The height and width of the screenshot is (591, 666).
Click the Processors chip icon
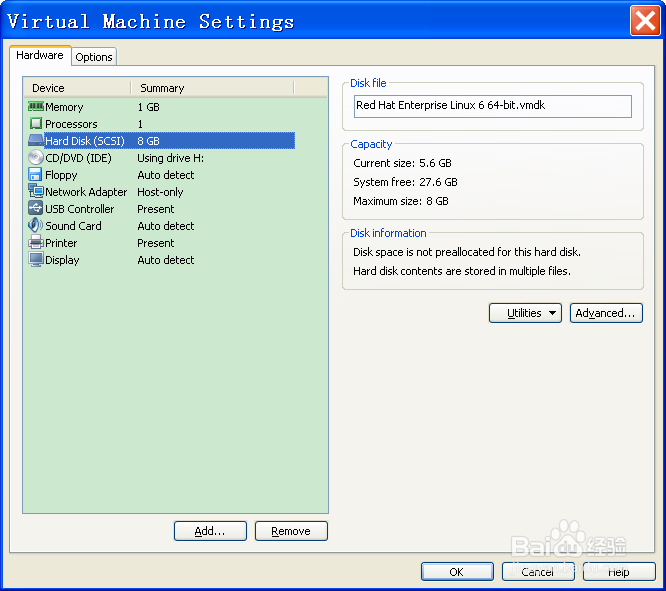[x=36, y=124]
